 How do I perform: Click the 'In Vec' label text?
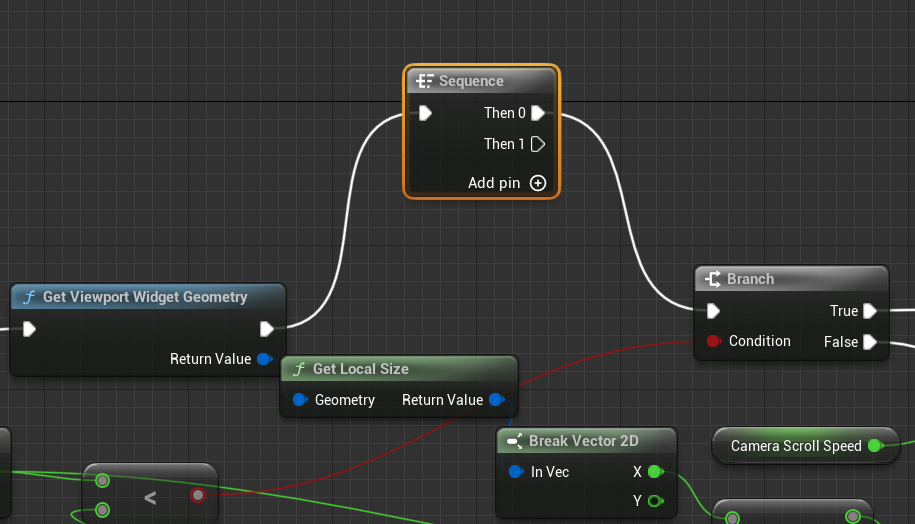point(550,471)
